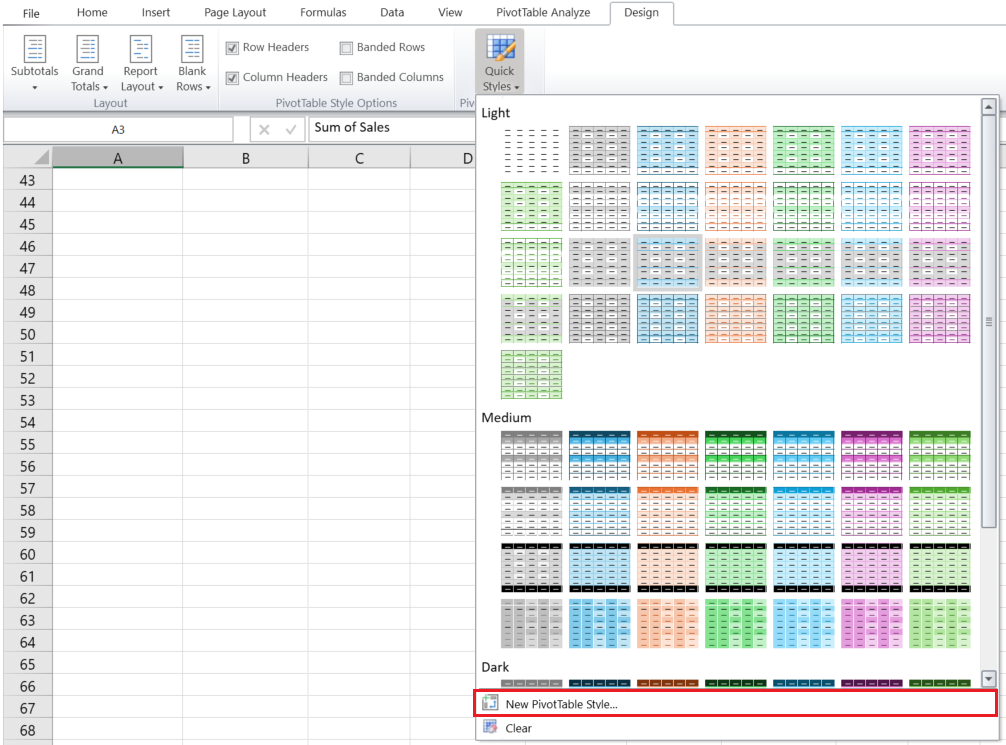The image size is (1006, 745).
Task: Choose black-header gray Medium style, third Medium row
Action: (x=531, y=568)
